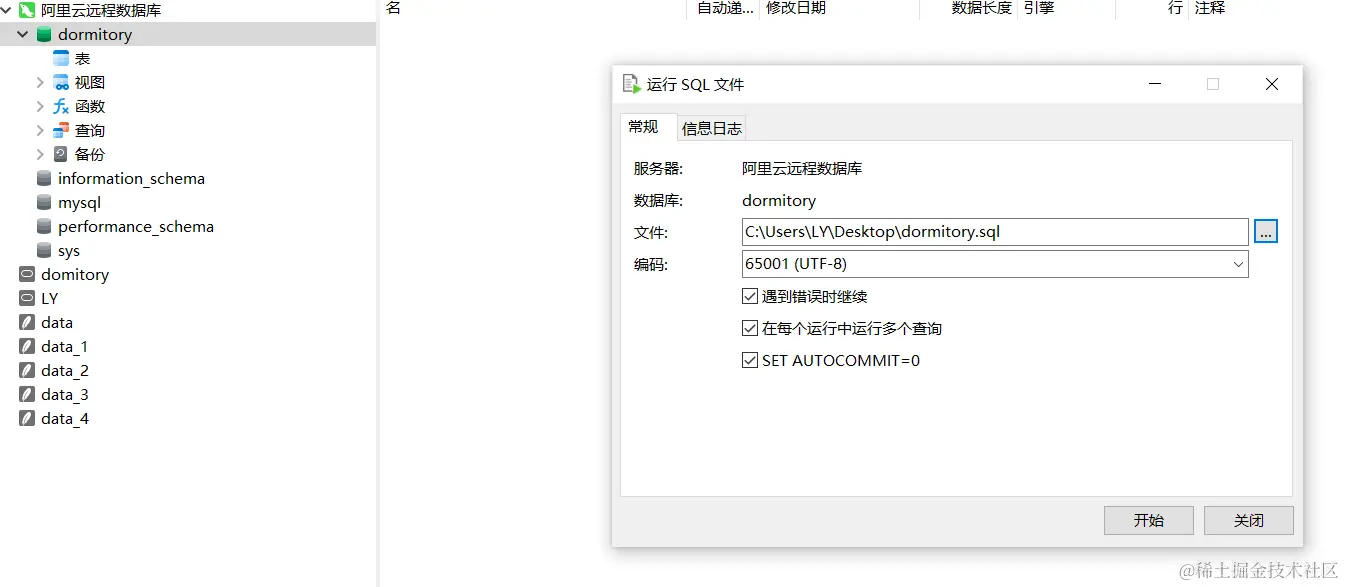Click the data_1 feather icon

click(27, 346)
